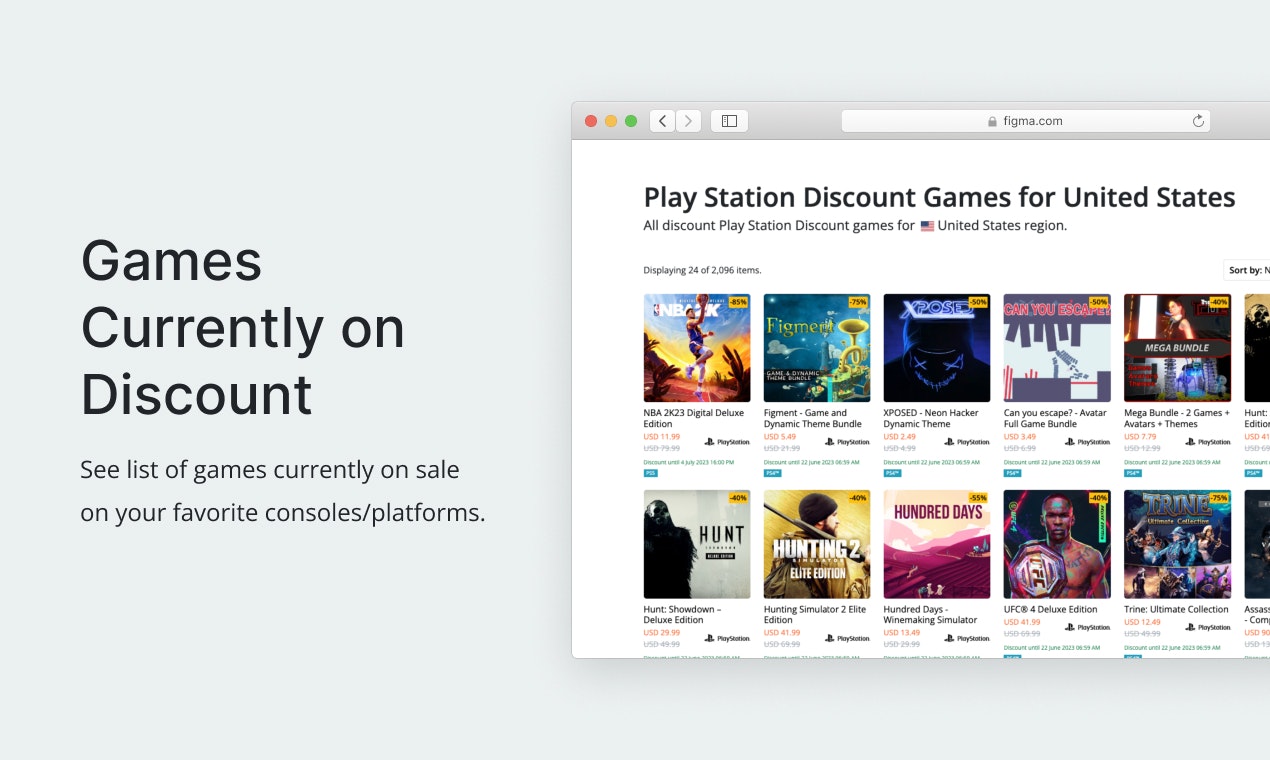
Task: Click the -75% badge on Trine
Action: tap(1218, 497)
